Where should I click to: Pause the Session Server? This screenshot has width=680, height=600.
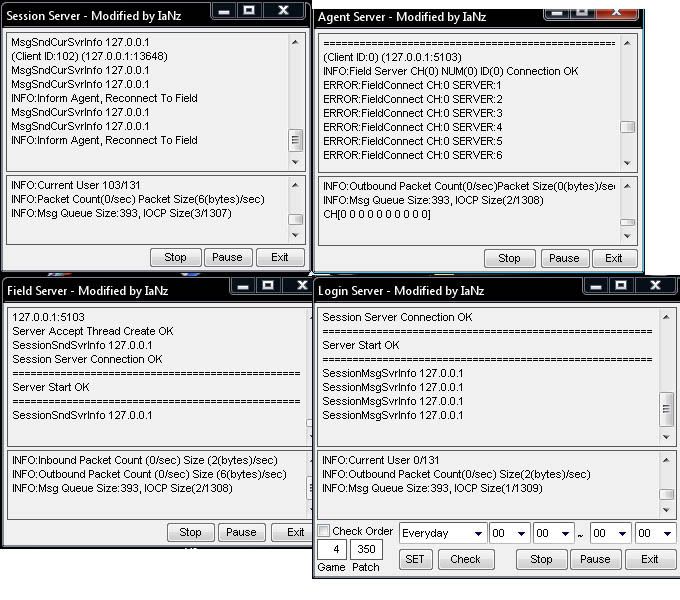coord(227,257)
